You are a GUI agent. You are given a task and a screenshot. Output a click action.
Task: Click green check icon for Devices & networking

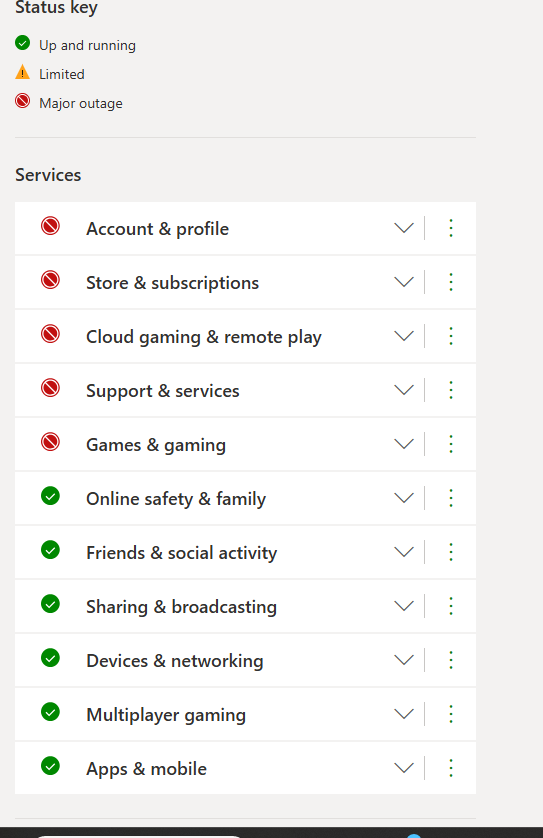(50, 658)
